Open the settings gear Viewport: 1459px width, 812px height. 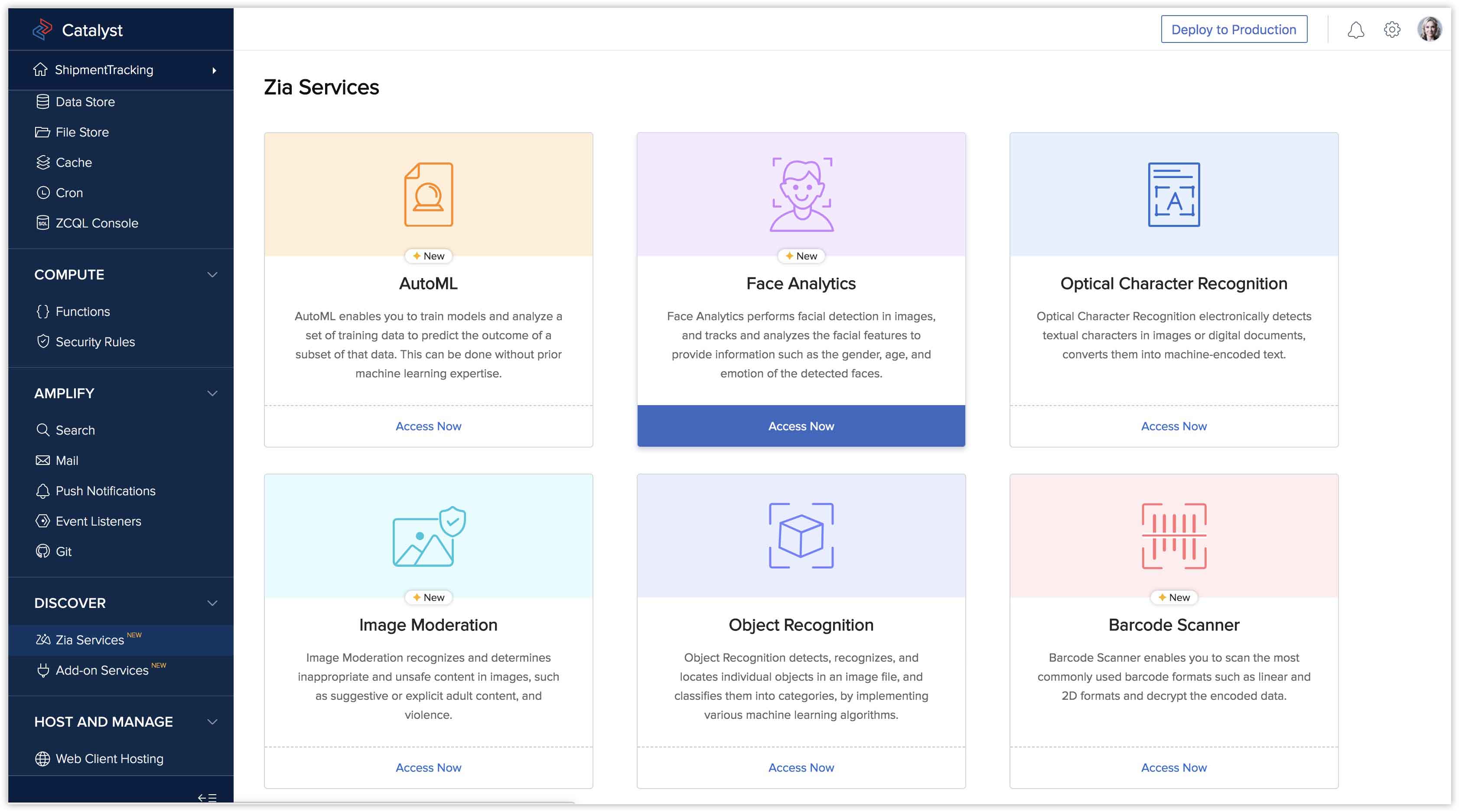pos(1392,29)
